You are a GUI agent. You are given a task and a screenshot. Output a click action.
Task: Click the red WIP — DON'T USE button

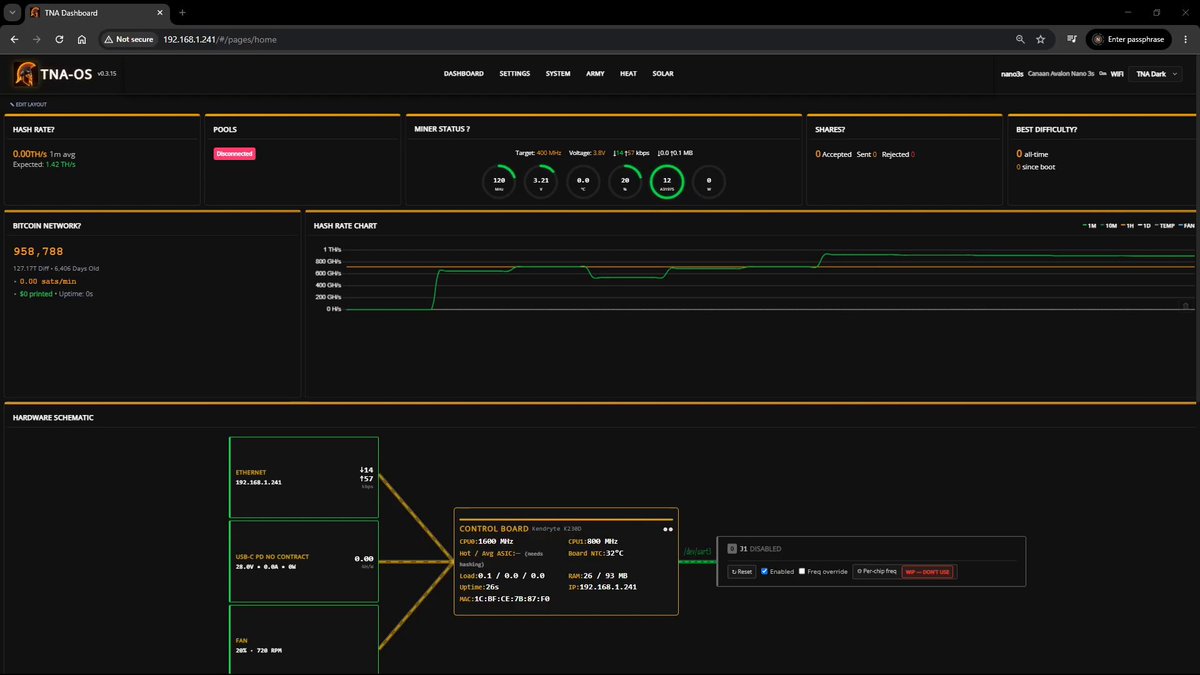[928, 572]
